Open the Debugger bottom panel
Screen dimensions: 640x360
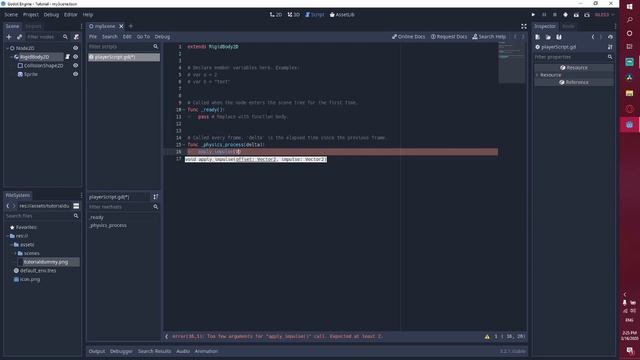tap(121, 351)
